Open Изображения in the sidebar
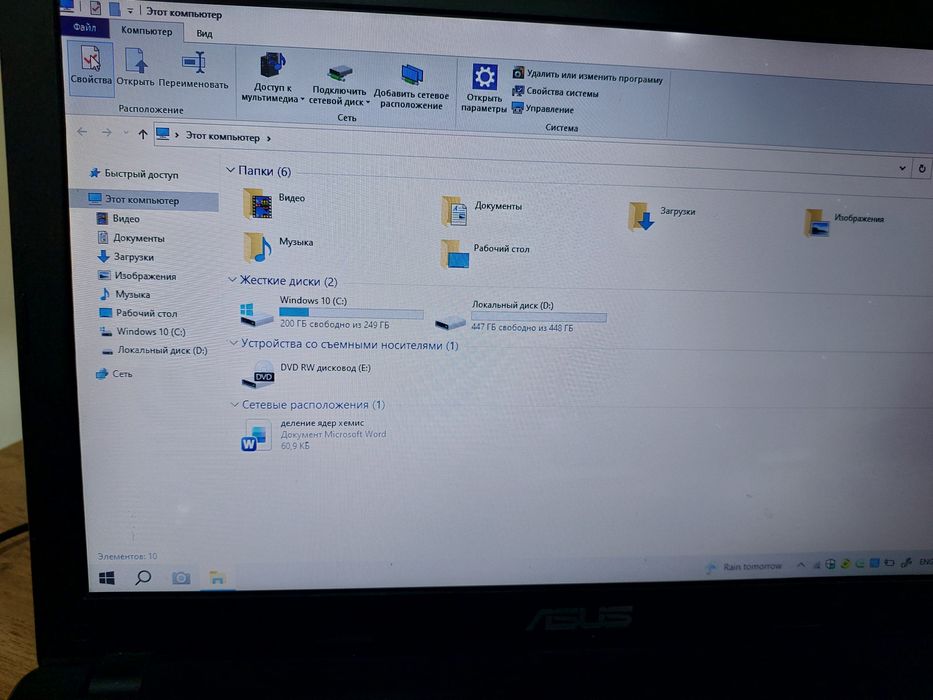The image size is (933, 700). [x=137, y=276]
